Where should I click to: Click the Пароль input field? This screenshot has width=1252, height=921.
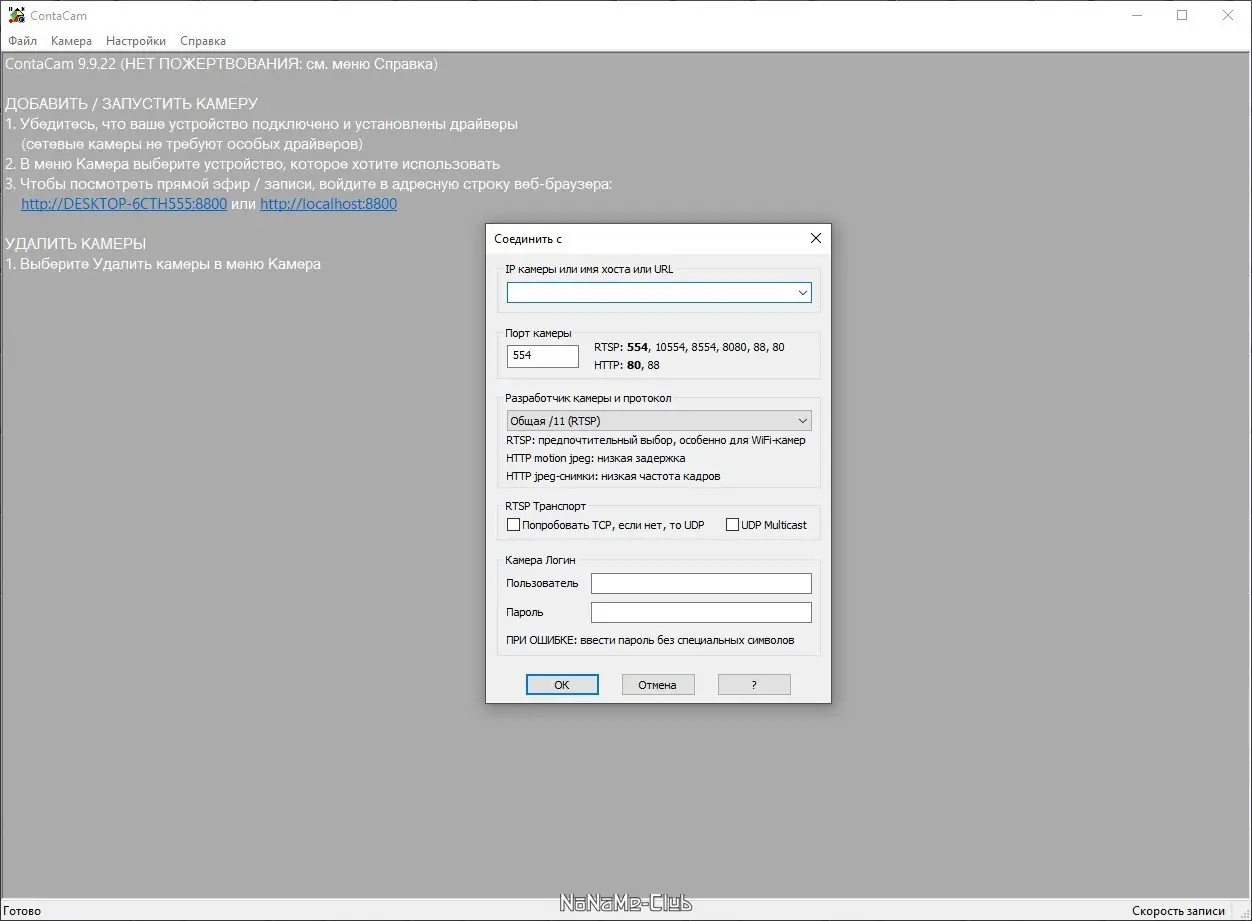coord(701,612)
